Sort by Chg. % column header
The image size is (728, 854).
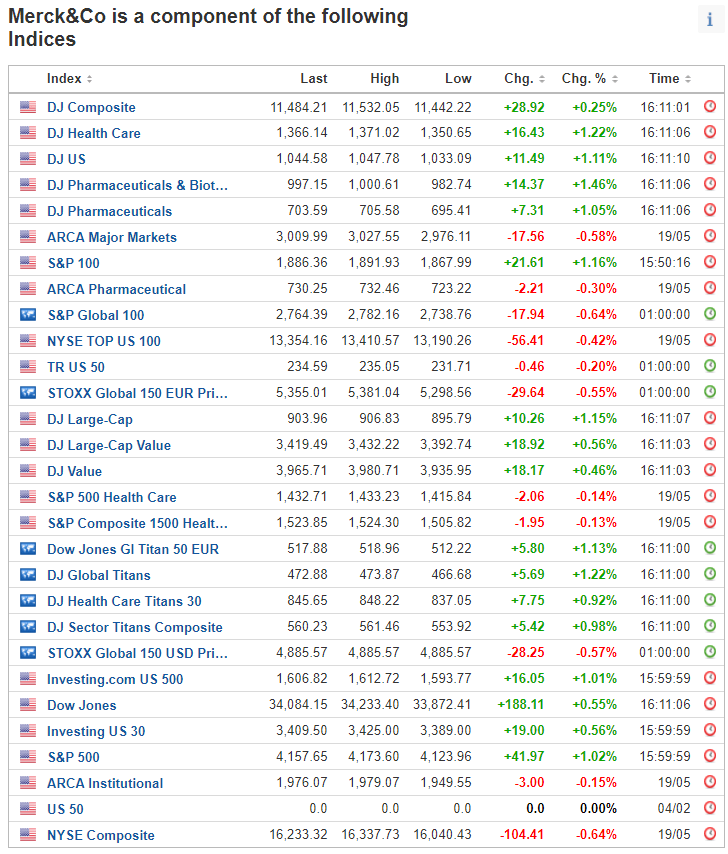click(x=589, y=79)
